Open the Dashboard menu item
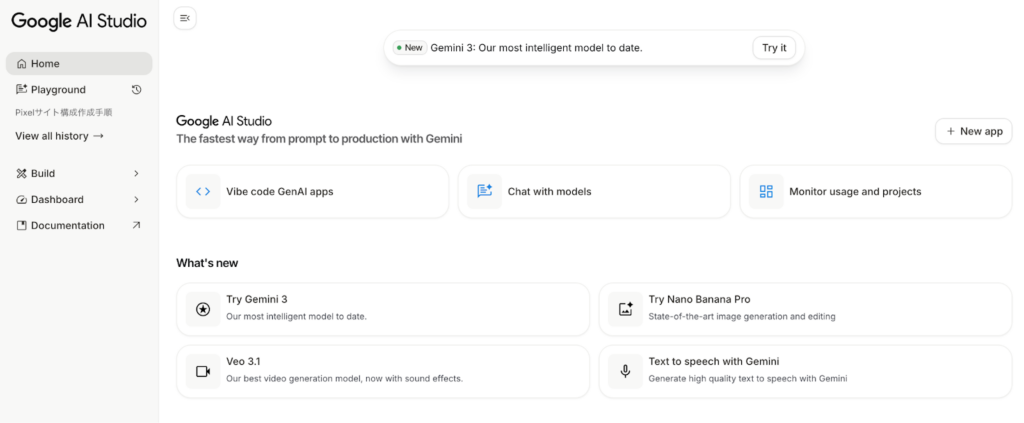1024x423 pixels. pyautogui.click(x=79, y=200)
